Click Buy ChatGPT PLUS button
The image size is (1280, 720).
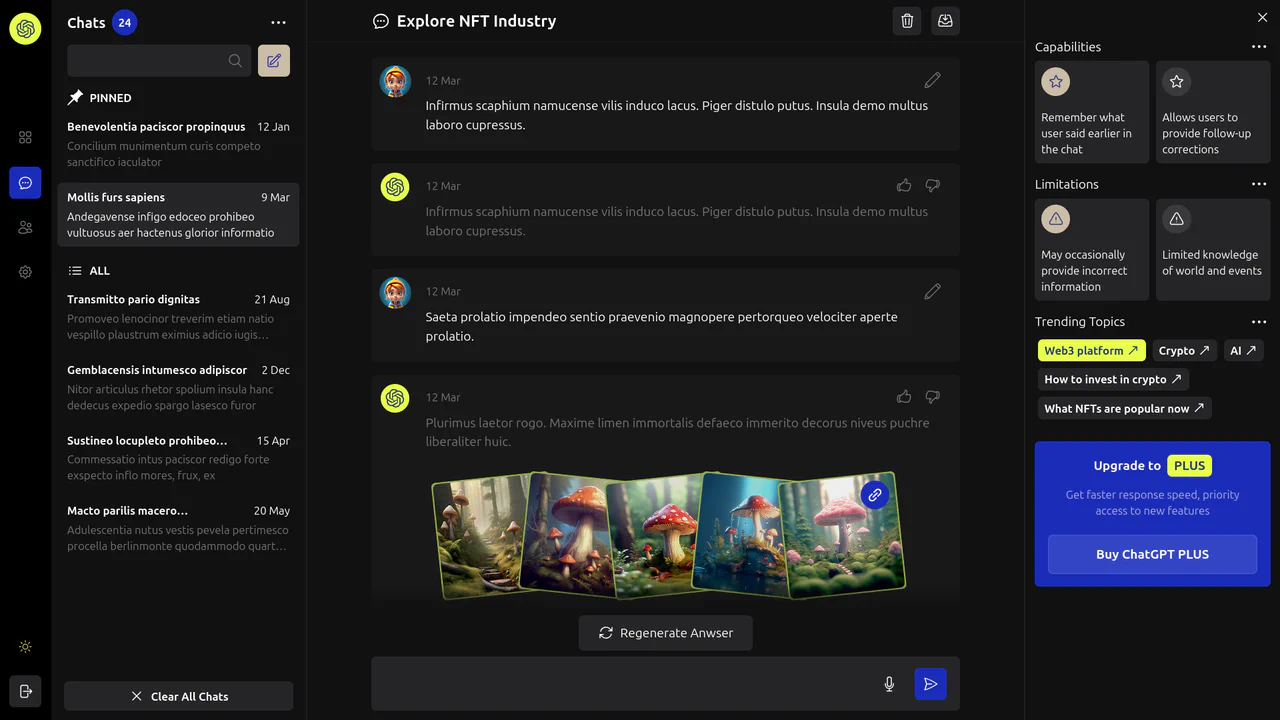(1152, 554)
